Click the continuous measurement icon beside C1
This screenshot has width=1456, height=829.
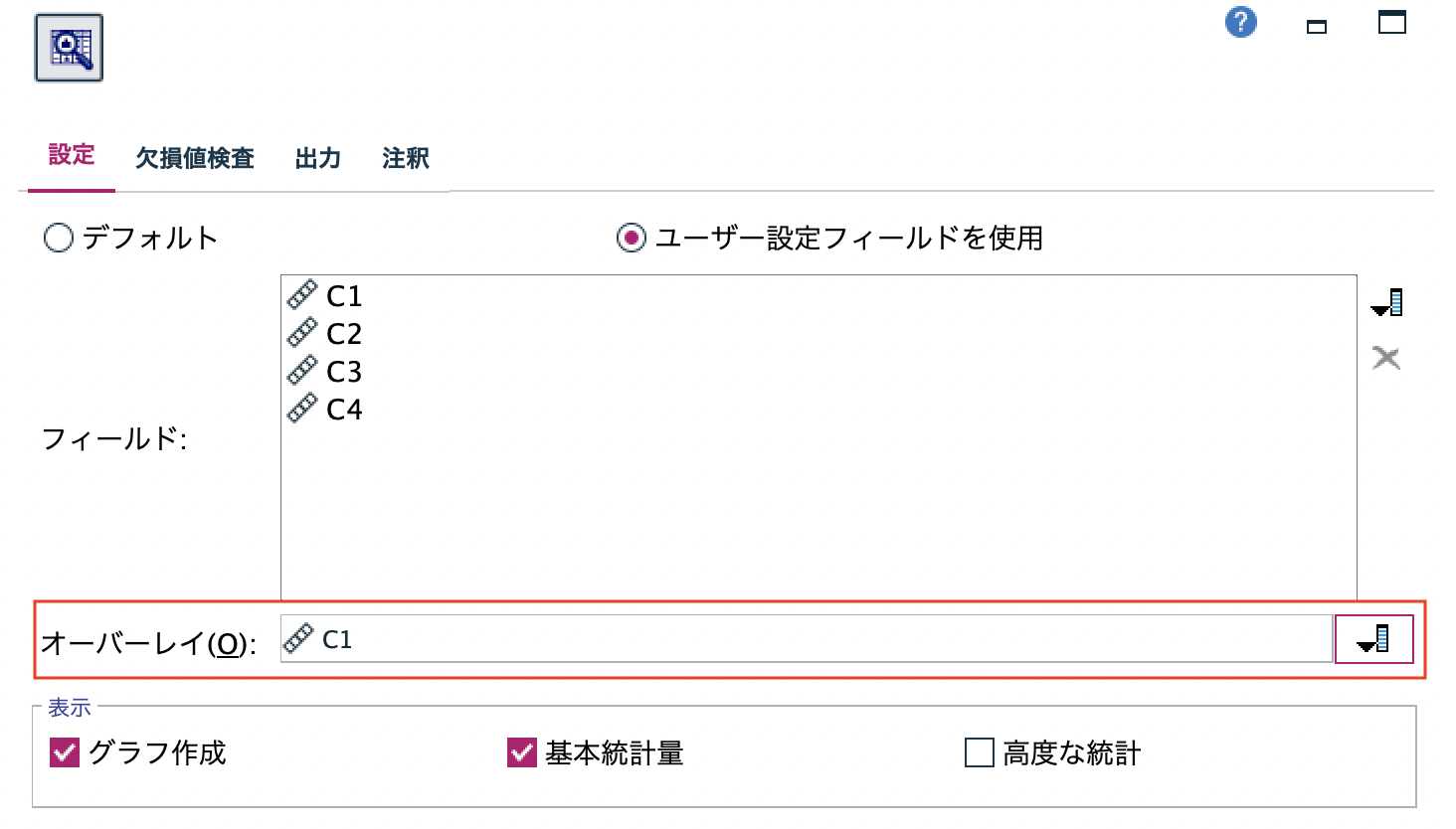301,295
